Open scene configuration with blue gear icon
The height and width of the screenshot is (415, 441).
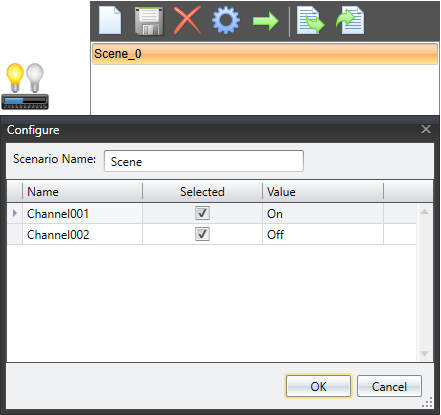pos(226,21)
